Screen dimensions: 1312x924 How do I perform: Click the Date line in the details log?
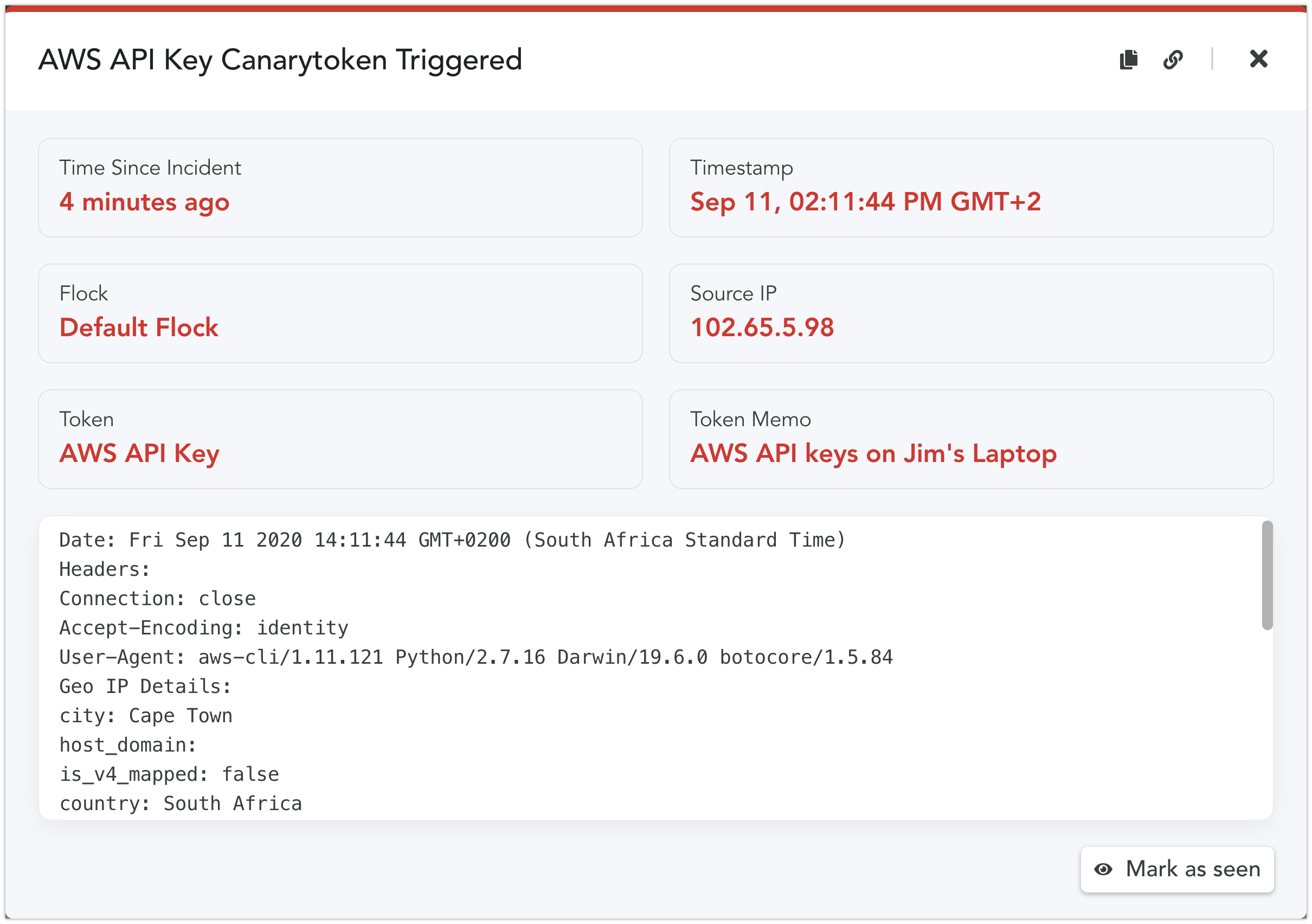(x=452, y=540)
